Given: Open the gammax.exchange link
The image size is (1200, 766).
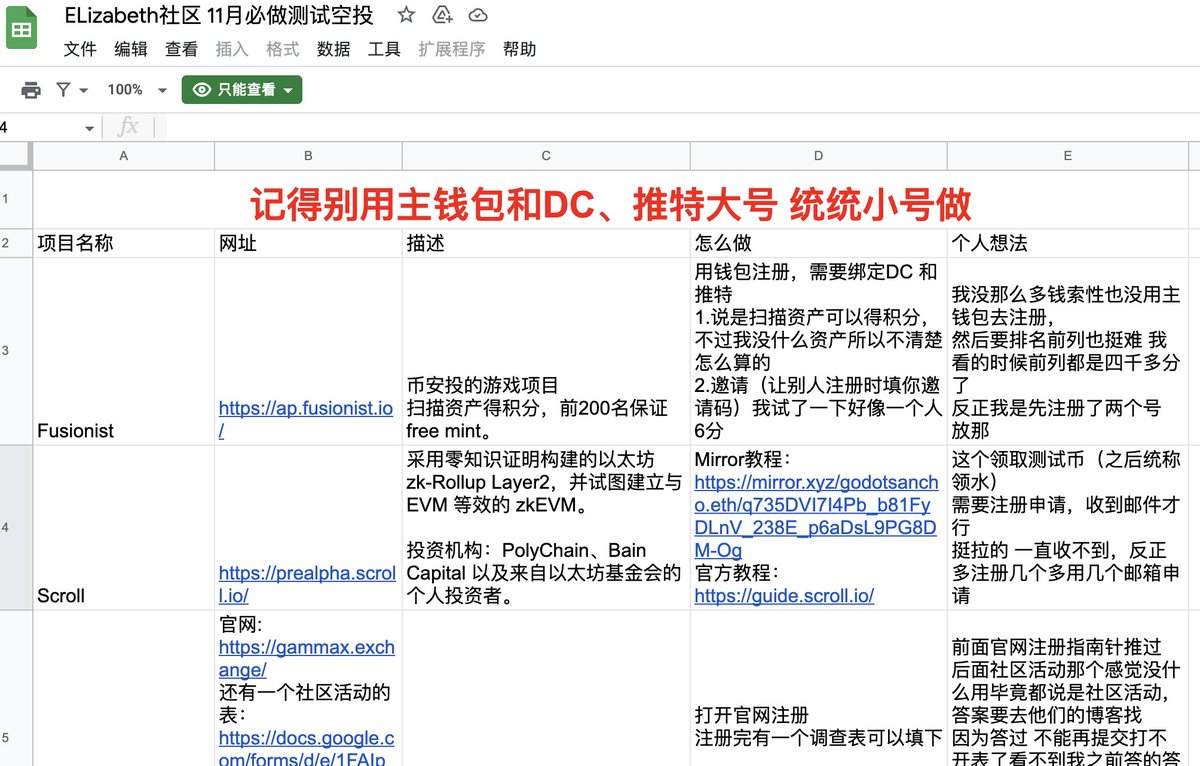Looking at the screenshot, I should 306,658.
